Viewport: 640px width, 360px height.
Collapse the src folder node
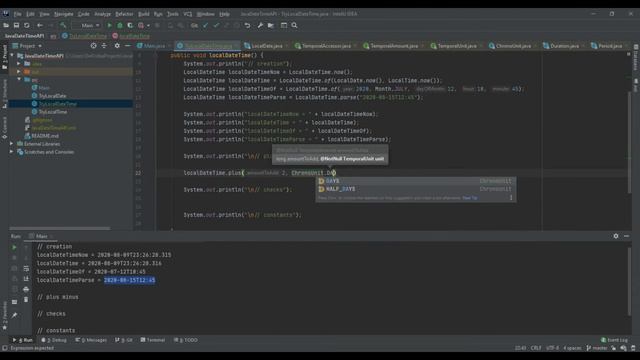[19, 80]
